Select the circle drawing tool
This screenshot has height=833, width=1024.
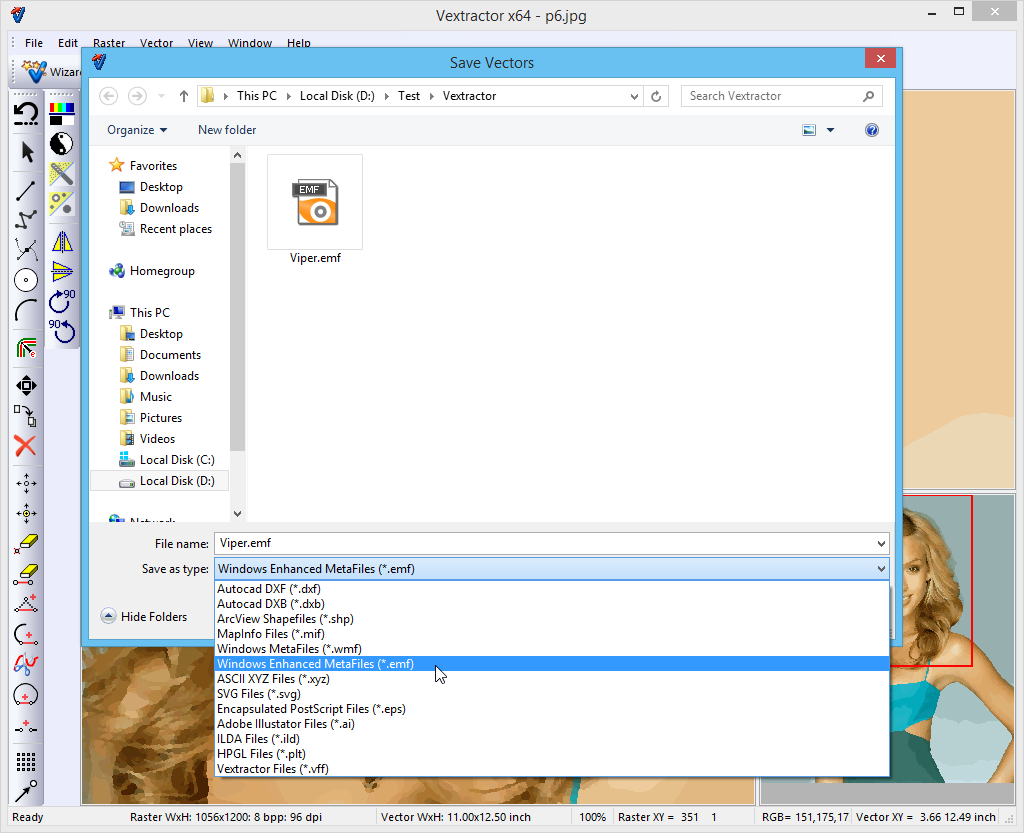[x=26, y=280]
